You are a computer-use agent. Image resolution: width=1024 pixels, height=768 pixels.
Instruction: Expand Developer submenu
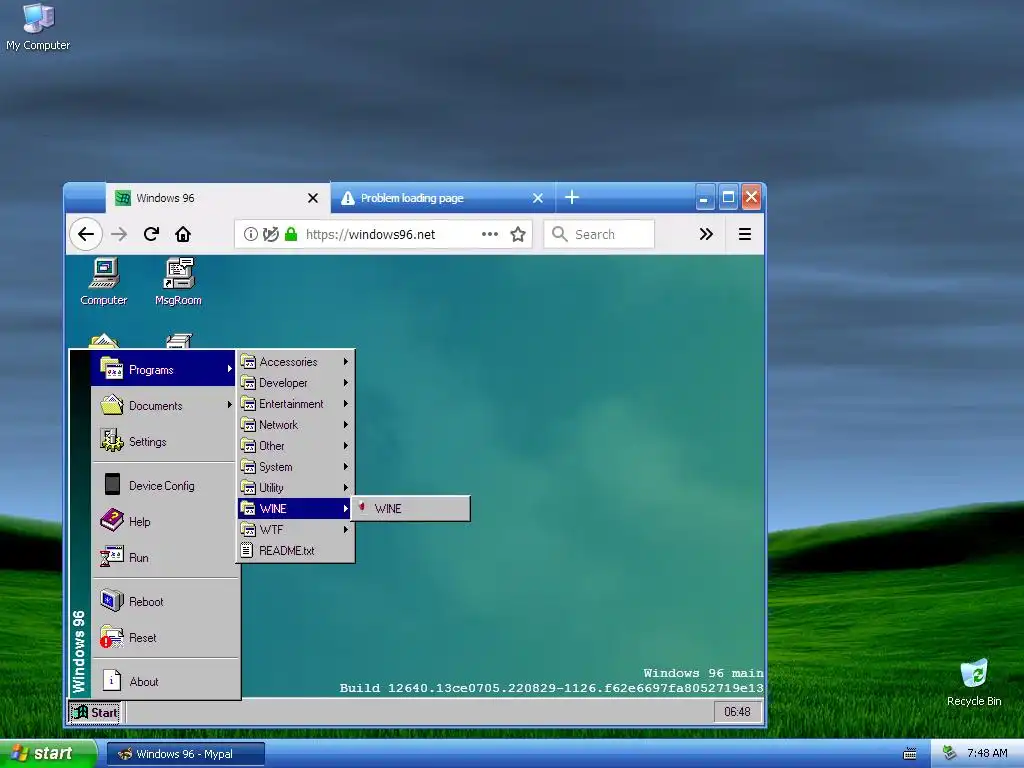[295, 382]
